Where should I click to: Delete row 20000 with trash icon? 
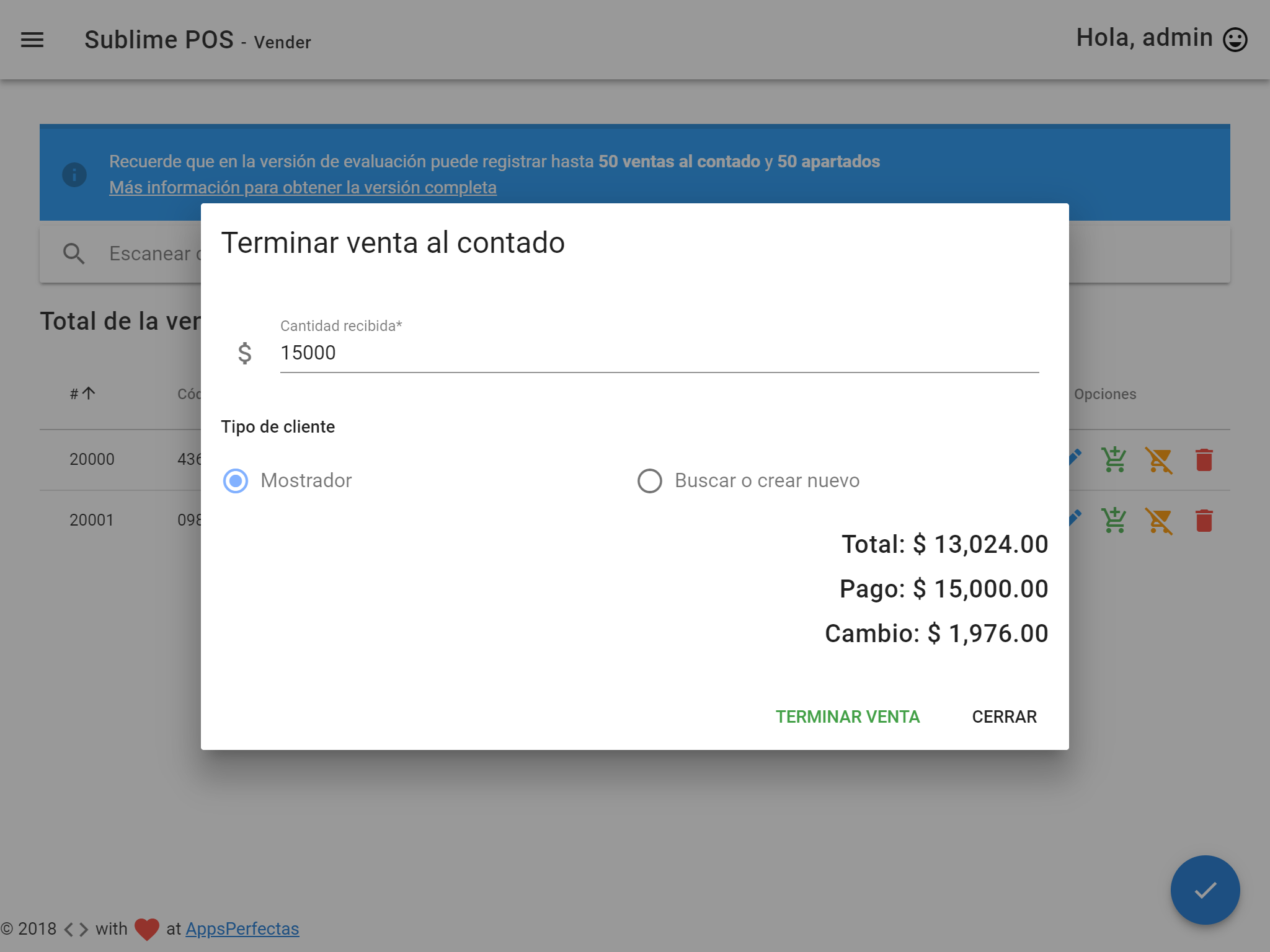pos(1204,459)
